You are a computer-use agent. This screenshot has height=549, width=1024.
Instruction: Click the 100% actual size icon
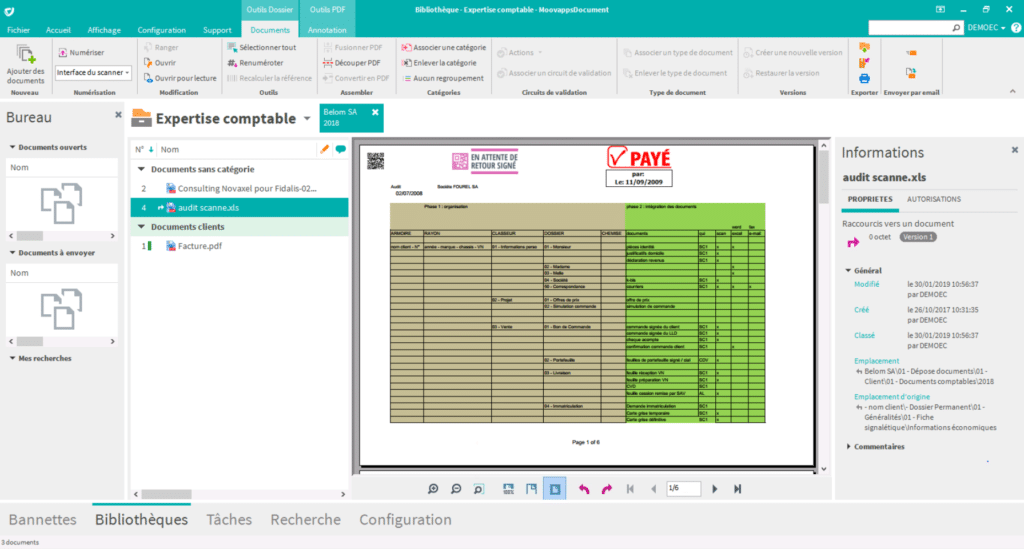click(508, 489)
